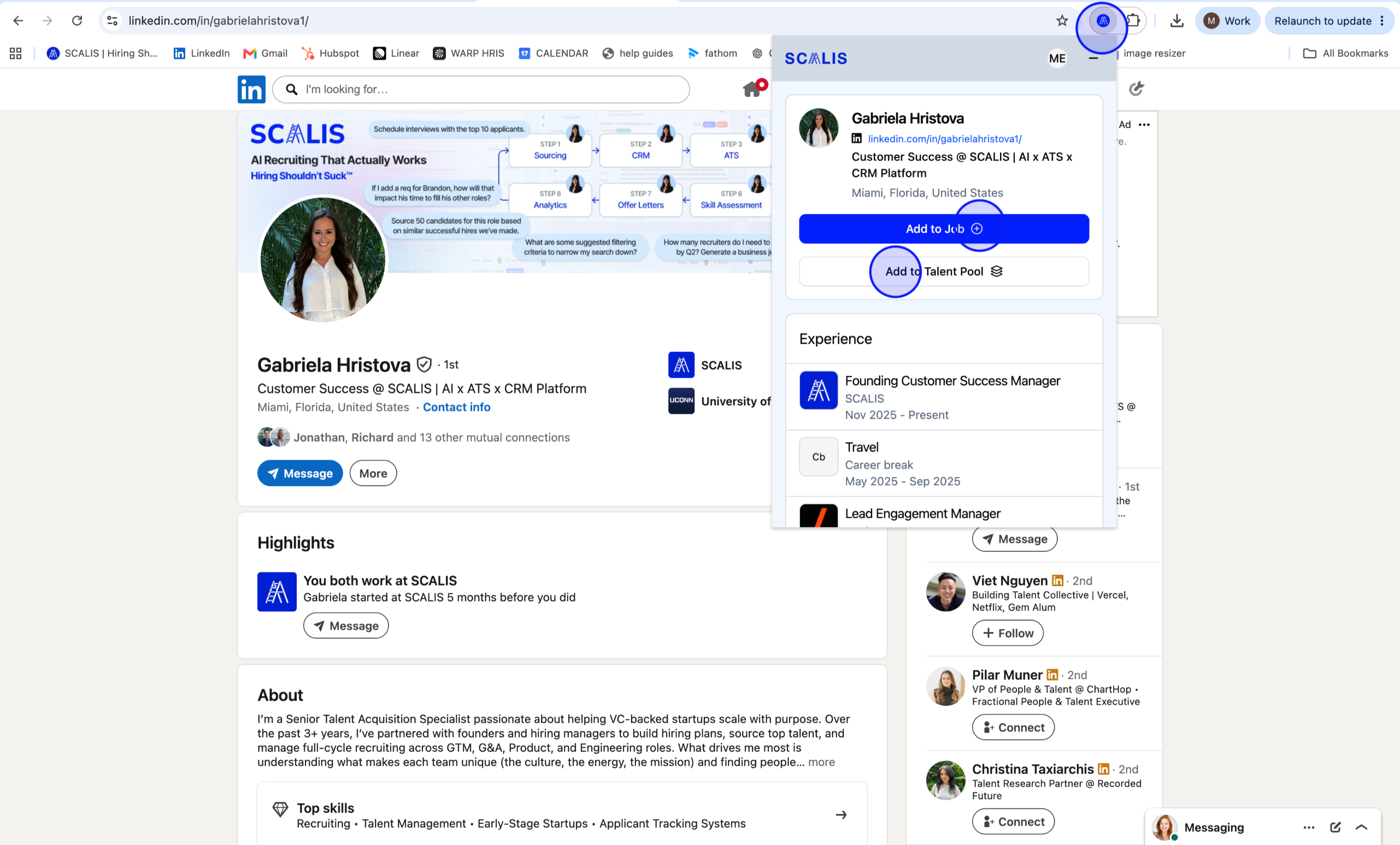Open SCALIS logo in Highlights section
1400x845 pixels.
(277, 592)
